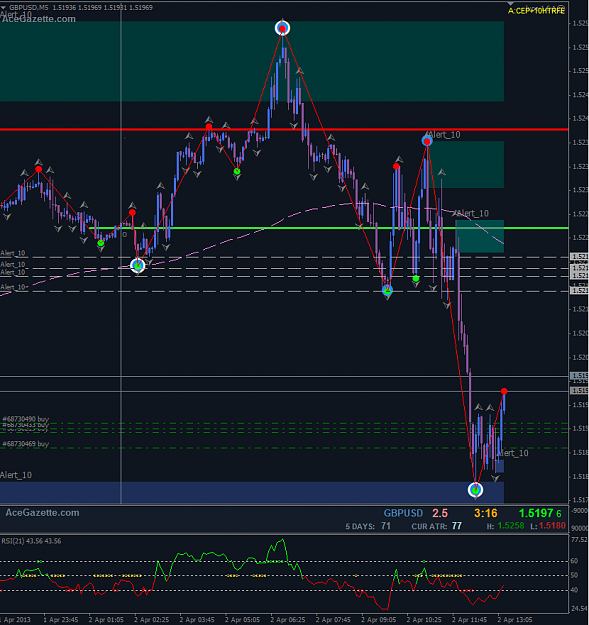
Task: Click the 1 Apr 23:45 time axis label
Action: pyautogui.click(x=61, y=620)
